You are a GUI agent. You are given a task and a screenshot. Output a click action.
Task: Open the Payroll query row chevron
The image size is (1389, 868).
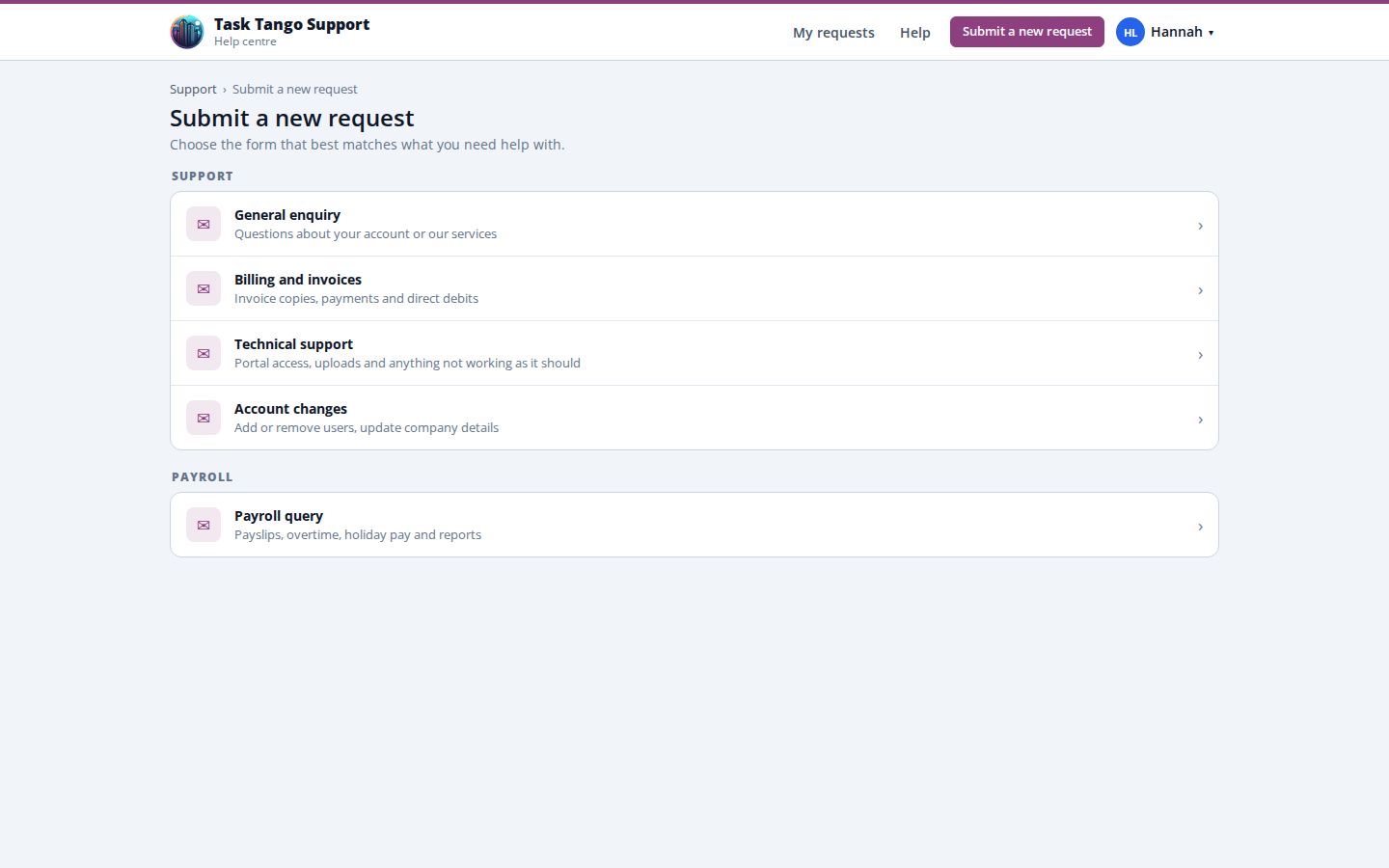tap(1200, 527)
